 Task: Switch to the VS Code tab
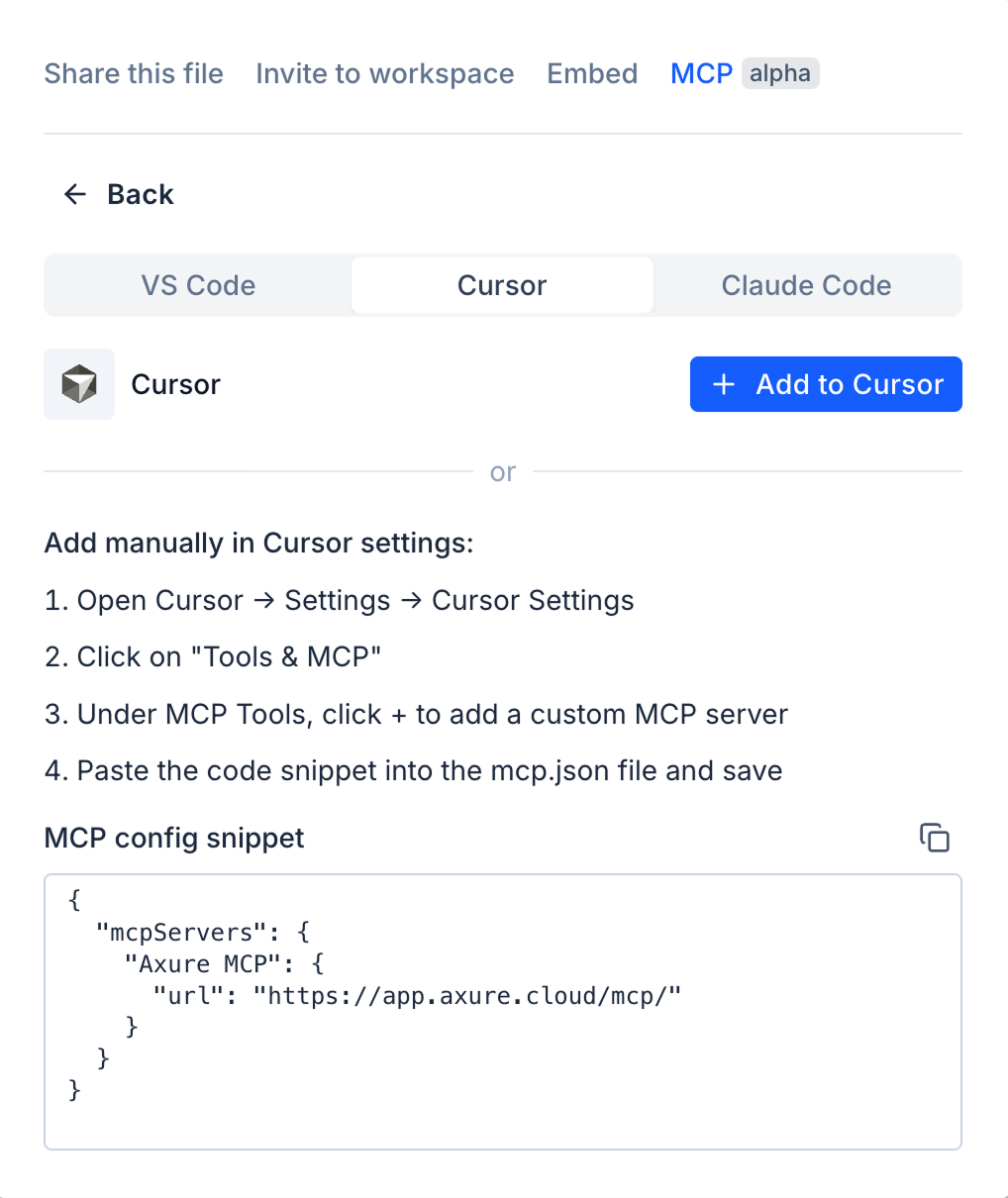click(198, 285)
